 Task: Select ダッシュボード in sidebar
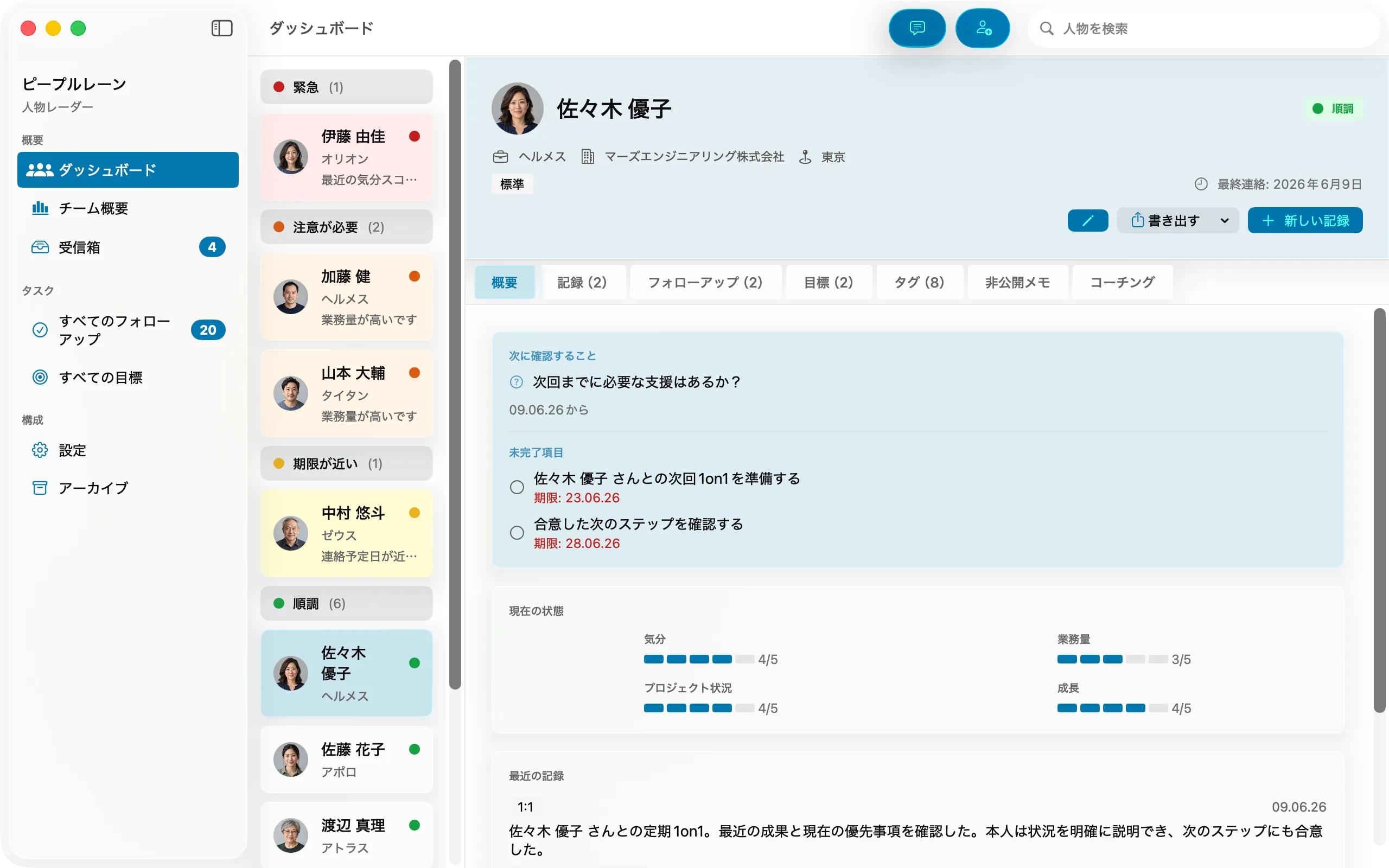pos(128,170)
